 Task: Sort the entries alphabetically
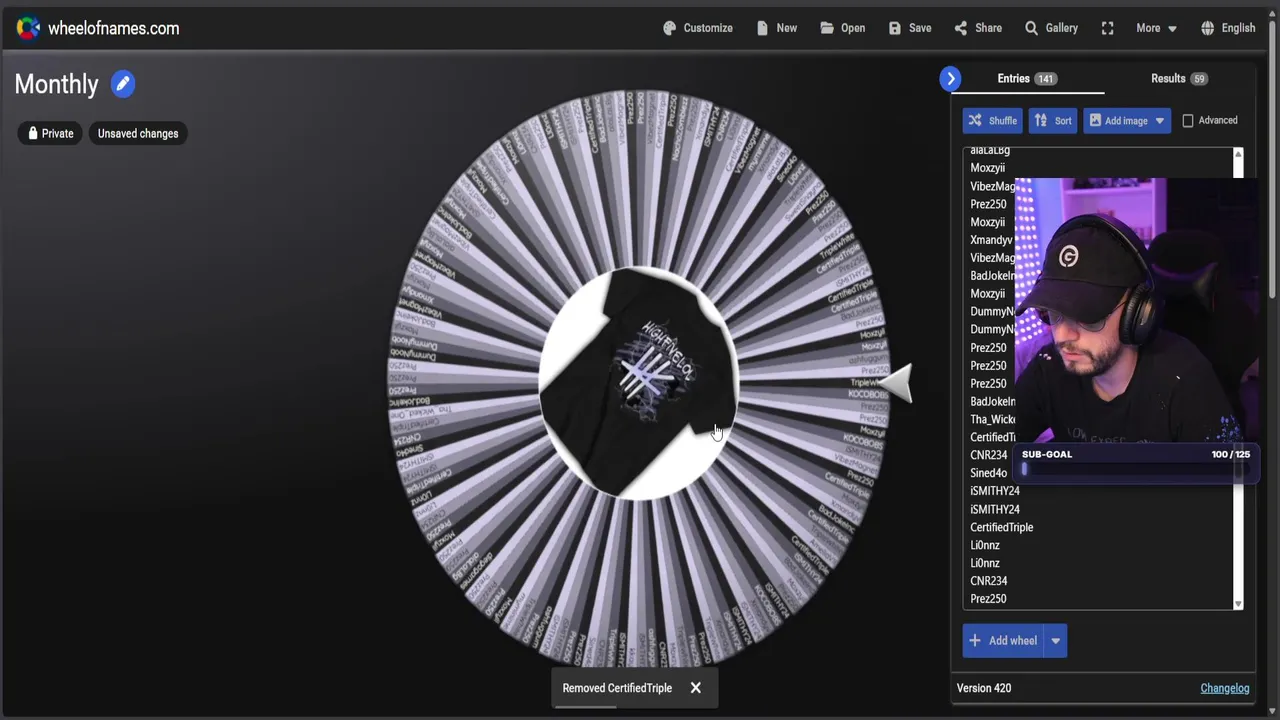[1052, 120]
